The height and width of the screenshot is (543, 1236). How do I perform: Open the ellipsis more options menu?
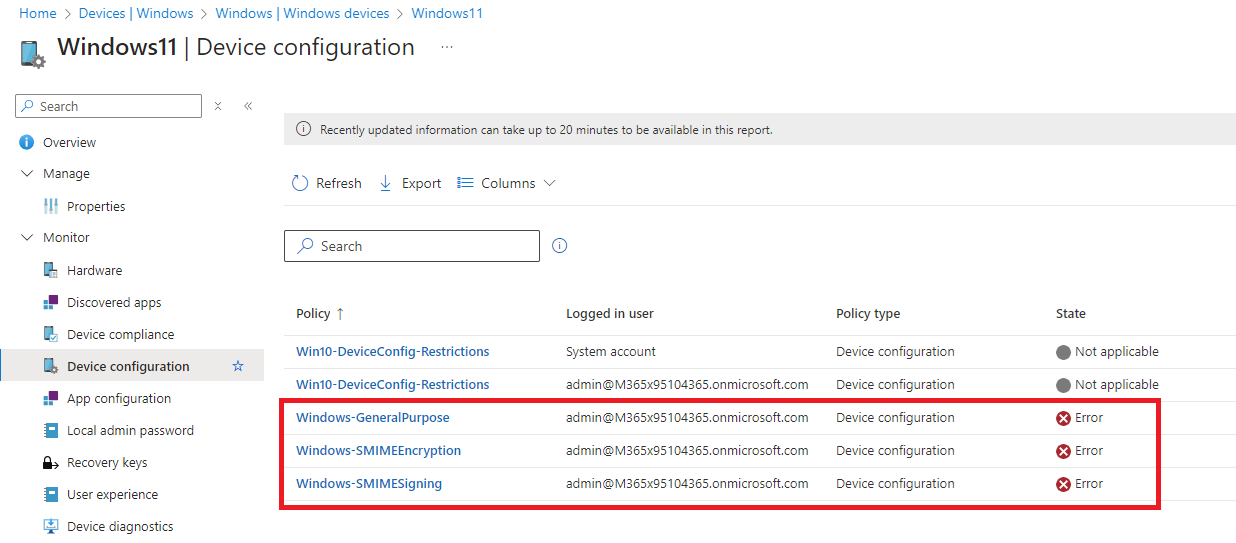tap(447, 47)
